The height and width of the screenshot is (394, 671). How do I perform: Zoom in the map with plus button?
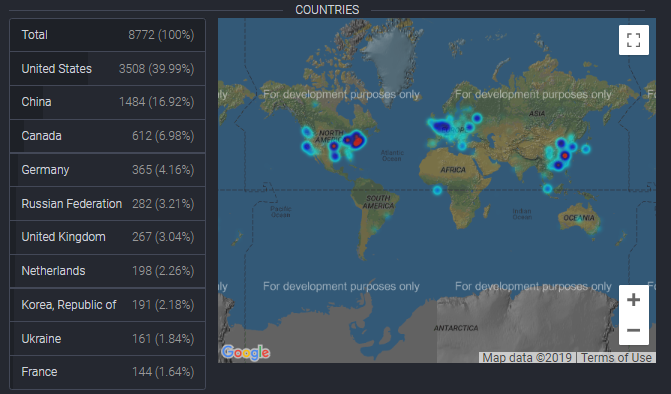pyautogui.click(x=634, y=299)
